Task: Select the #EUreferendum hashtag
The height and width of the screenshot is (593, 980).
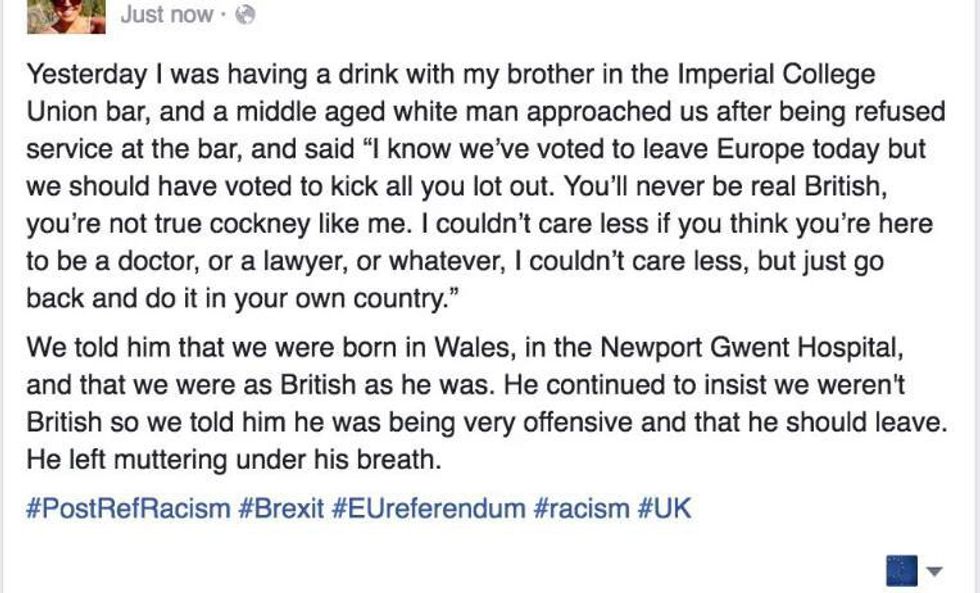Action: (428, 508)
